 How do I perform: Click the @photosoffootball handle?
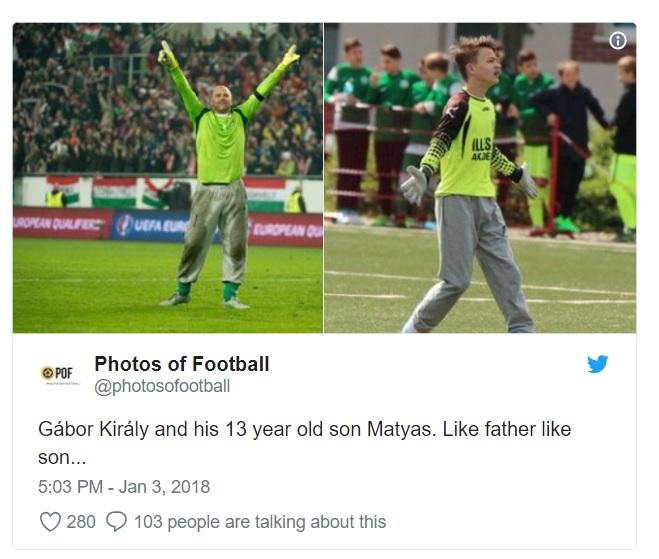coord(162,386)
